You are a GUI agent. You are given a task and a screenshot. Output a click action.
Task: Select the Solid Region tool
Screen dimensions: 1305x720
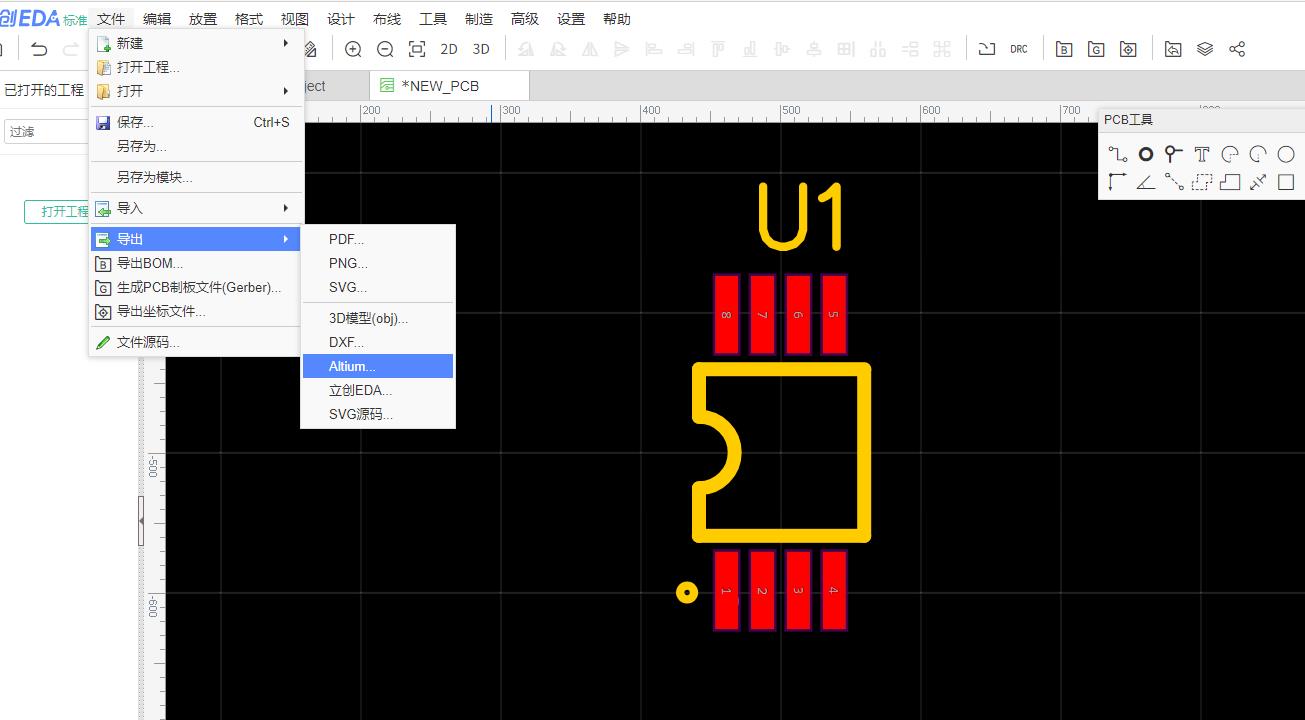pyautogui.click(x=1230, y=182)
